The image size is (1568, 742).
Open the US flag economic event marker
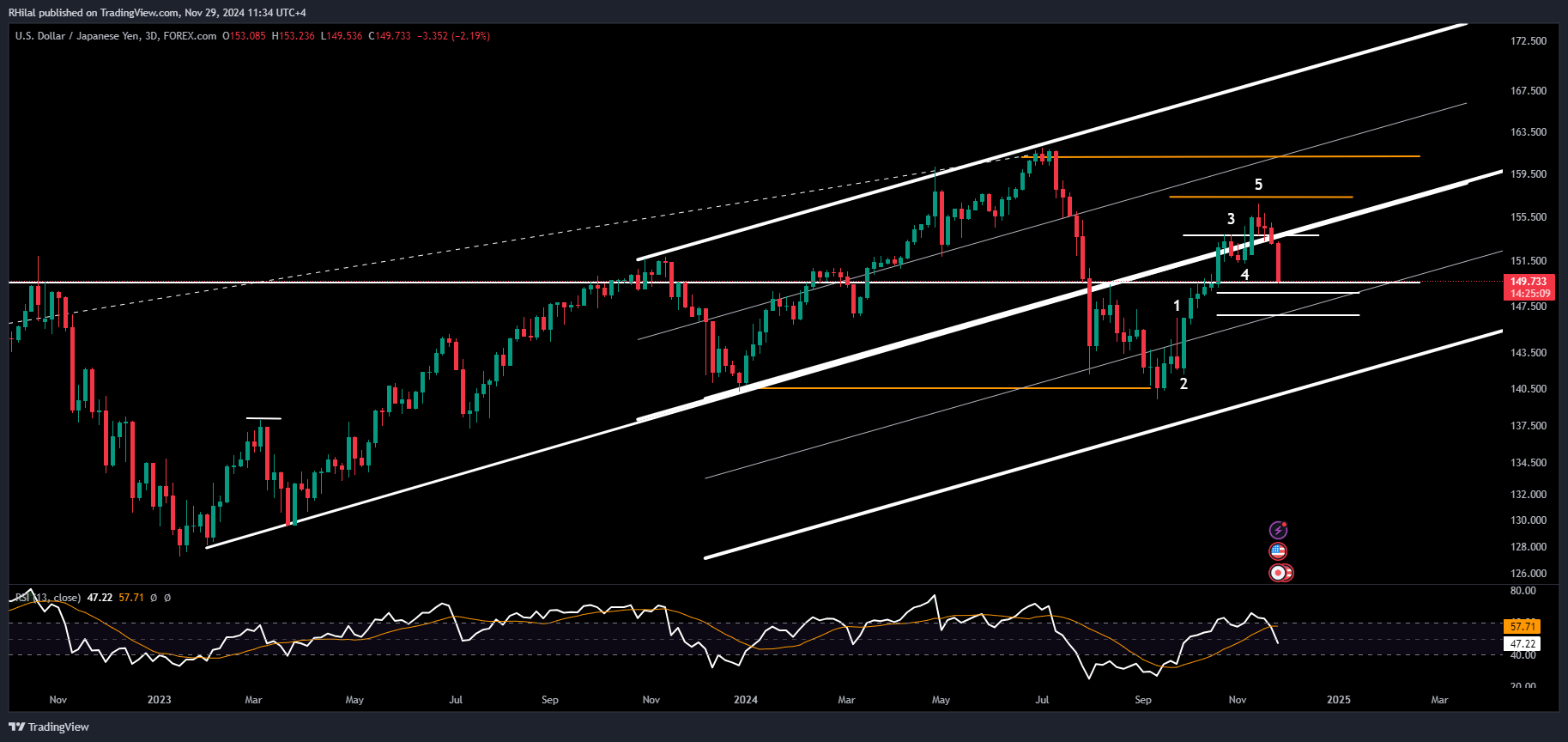(1278, 551)
